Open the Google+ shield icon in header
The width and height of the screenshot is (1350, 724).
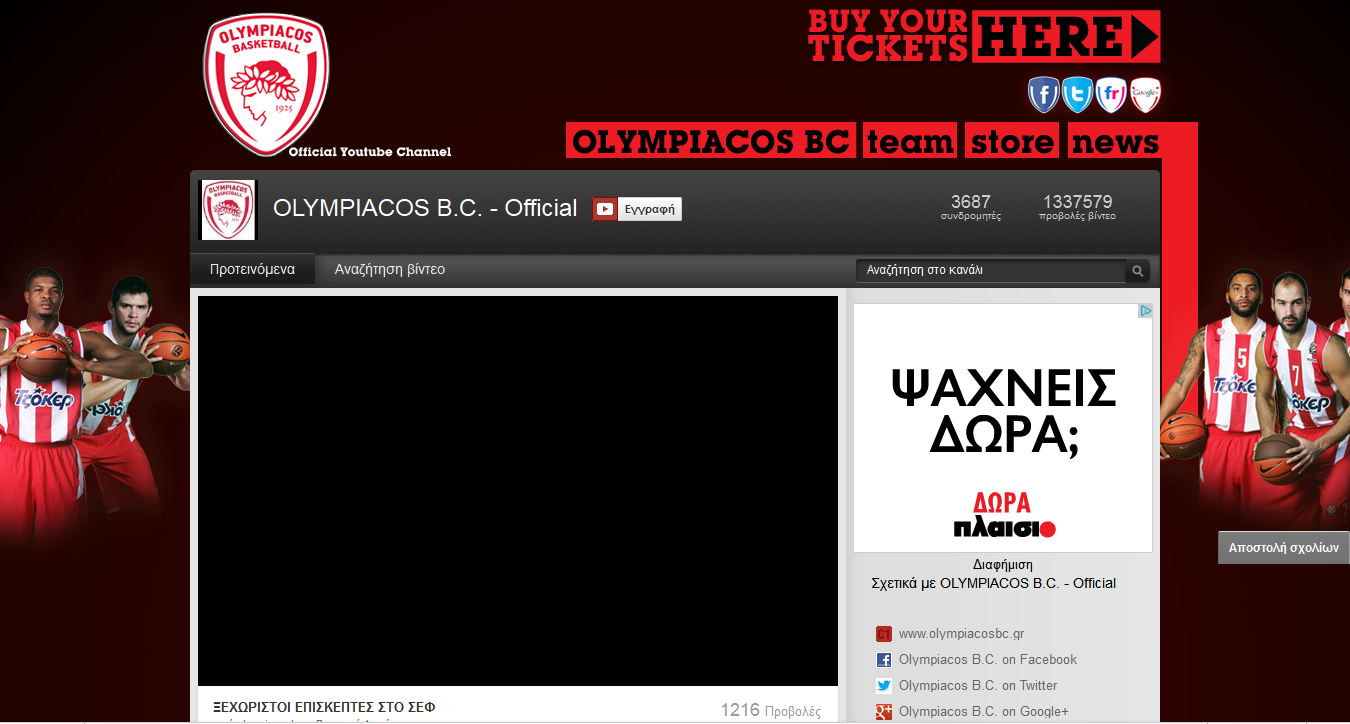(x=1145, y=95)
